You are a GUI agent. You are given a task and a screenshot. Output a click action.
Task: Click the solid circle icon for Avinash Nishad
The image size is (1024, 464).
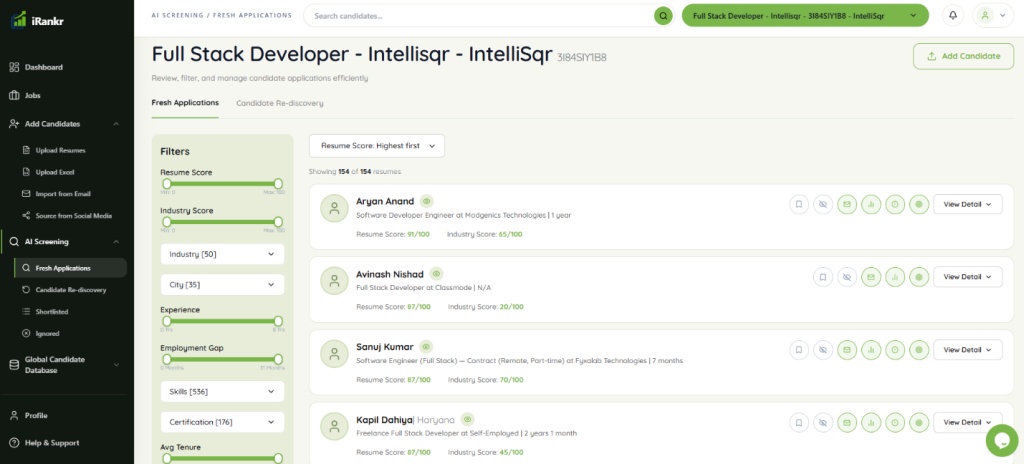pos(919,277)
